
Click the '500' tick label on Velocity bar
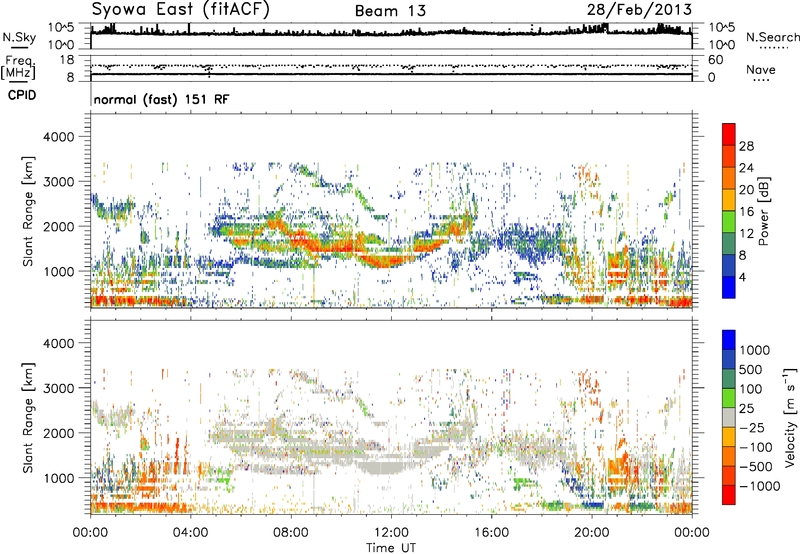tap(751, 369)
